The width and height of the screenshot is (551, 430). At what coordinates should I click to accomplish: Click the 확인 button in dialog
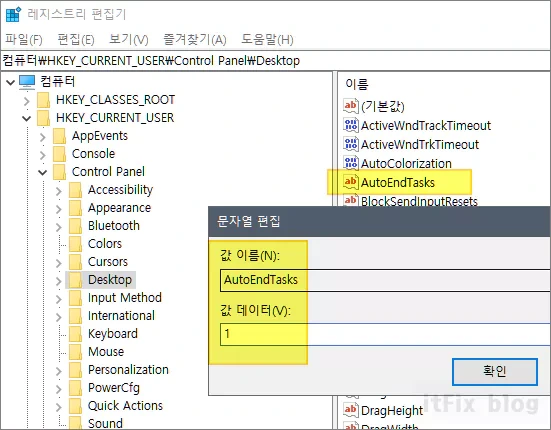click(494, 371)
